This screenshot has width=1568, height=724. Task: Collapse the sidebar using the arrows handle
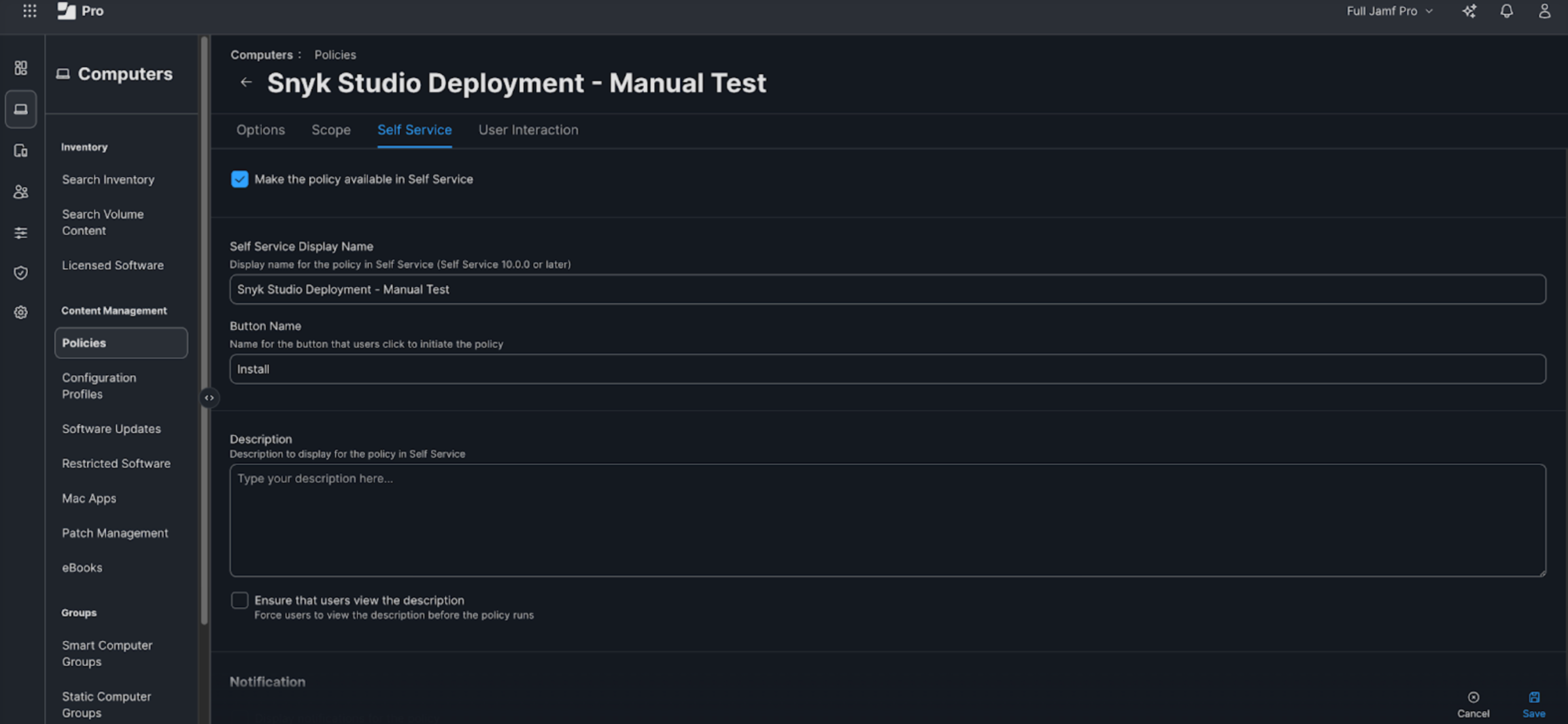[209, 398]
